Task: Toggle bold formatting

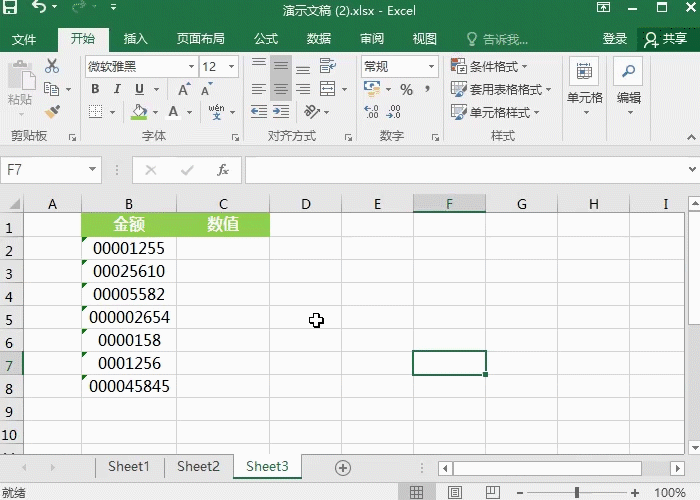Action: pyautogui.click(x=95, y=89)
